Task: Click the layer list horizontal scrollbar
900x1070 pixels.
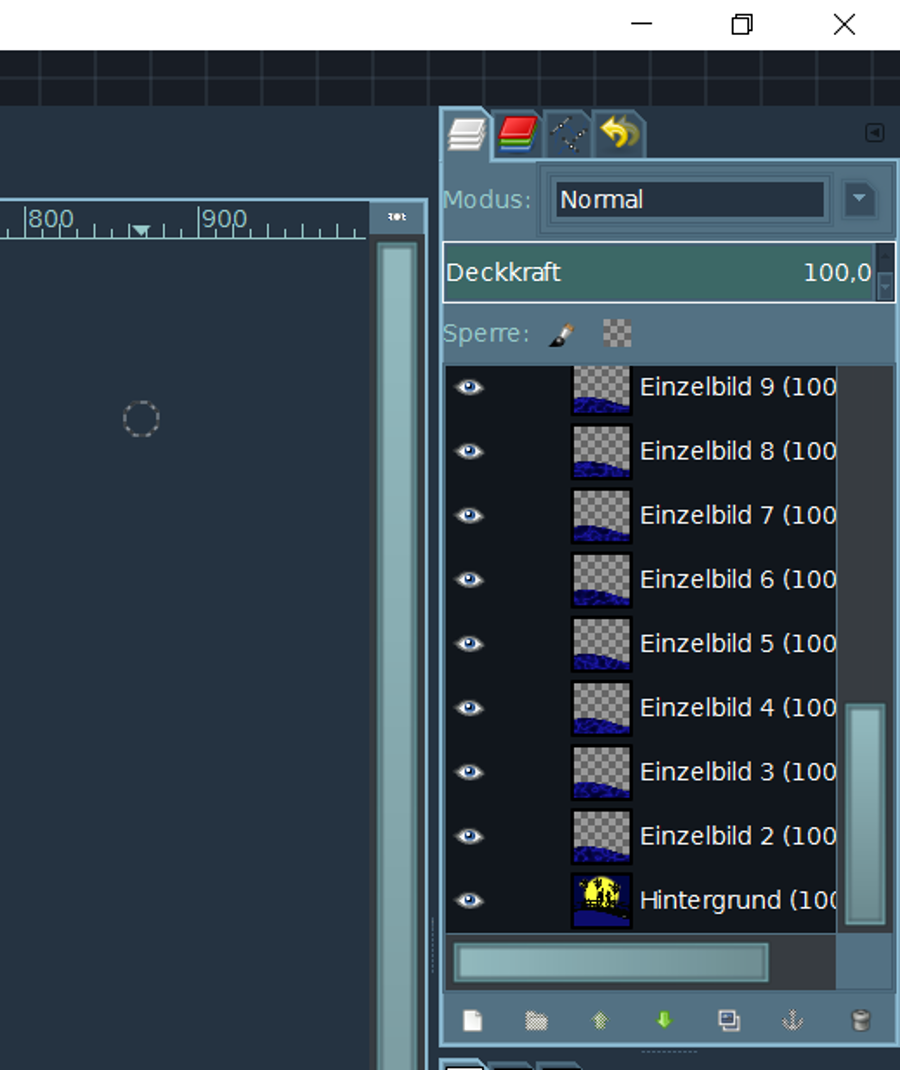Action: point(611,963)
